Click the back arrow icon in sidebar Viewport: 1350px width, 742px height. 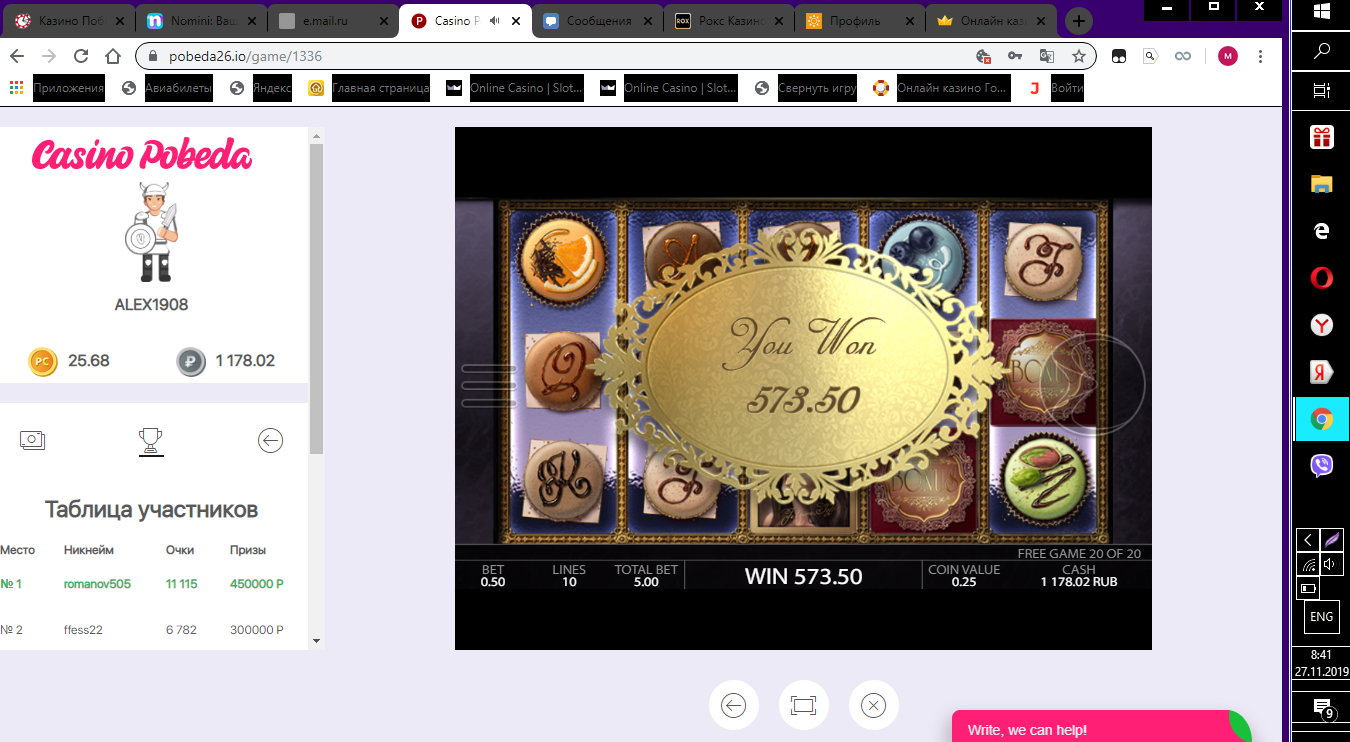tap(270, 440)
